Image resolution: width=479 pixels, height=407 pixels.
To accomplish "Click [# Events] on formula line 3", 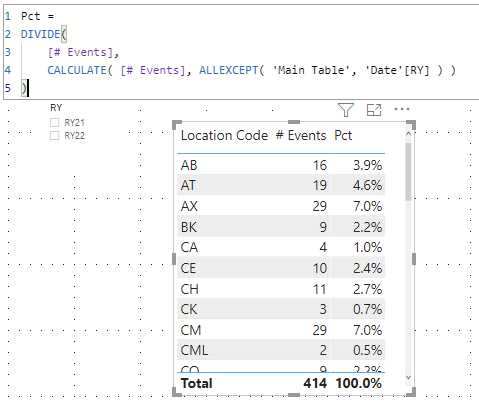I will click(x=80, y=52).
